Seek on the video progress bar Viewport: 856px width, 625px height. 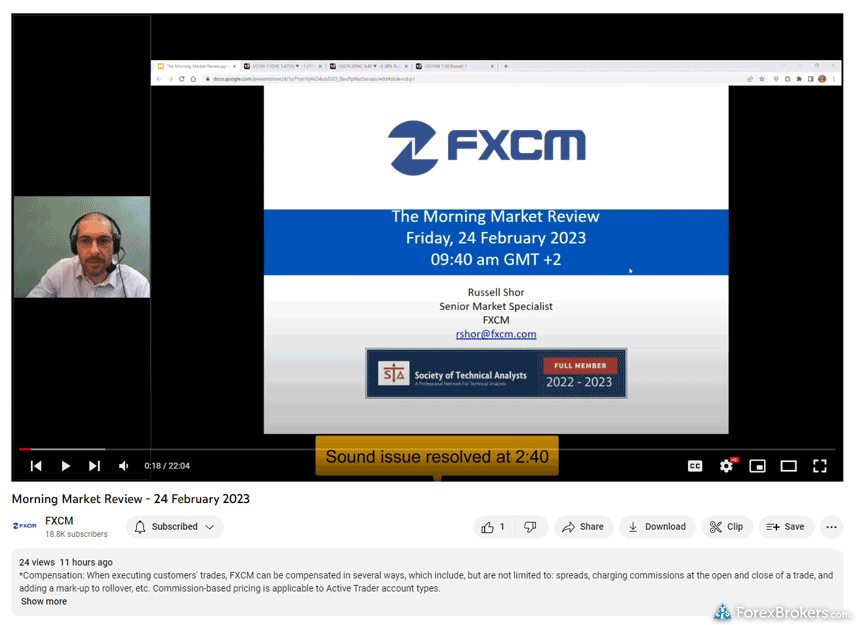click(x=400, y=450)
